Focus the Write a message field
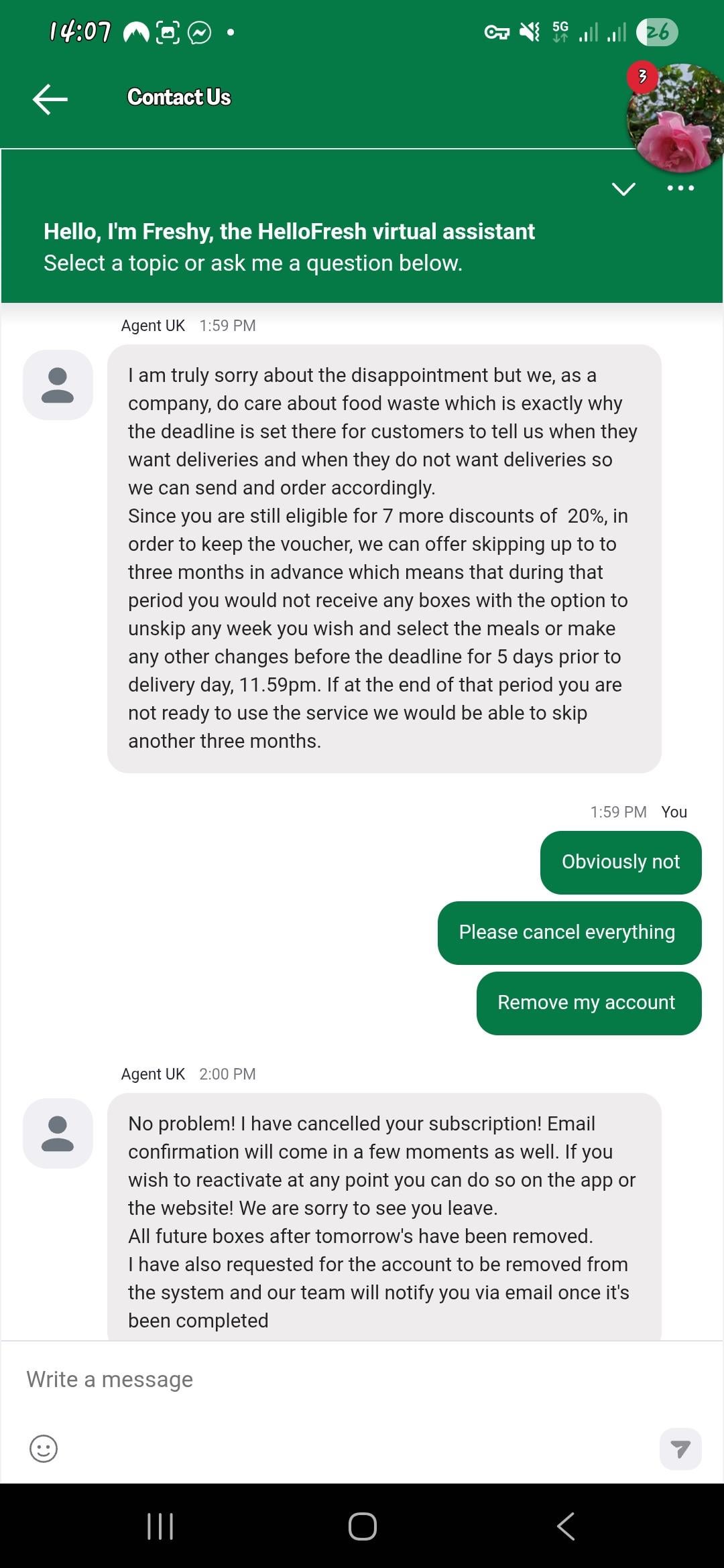 pyautogui.click(x=335, y=1379)
